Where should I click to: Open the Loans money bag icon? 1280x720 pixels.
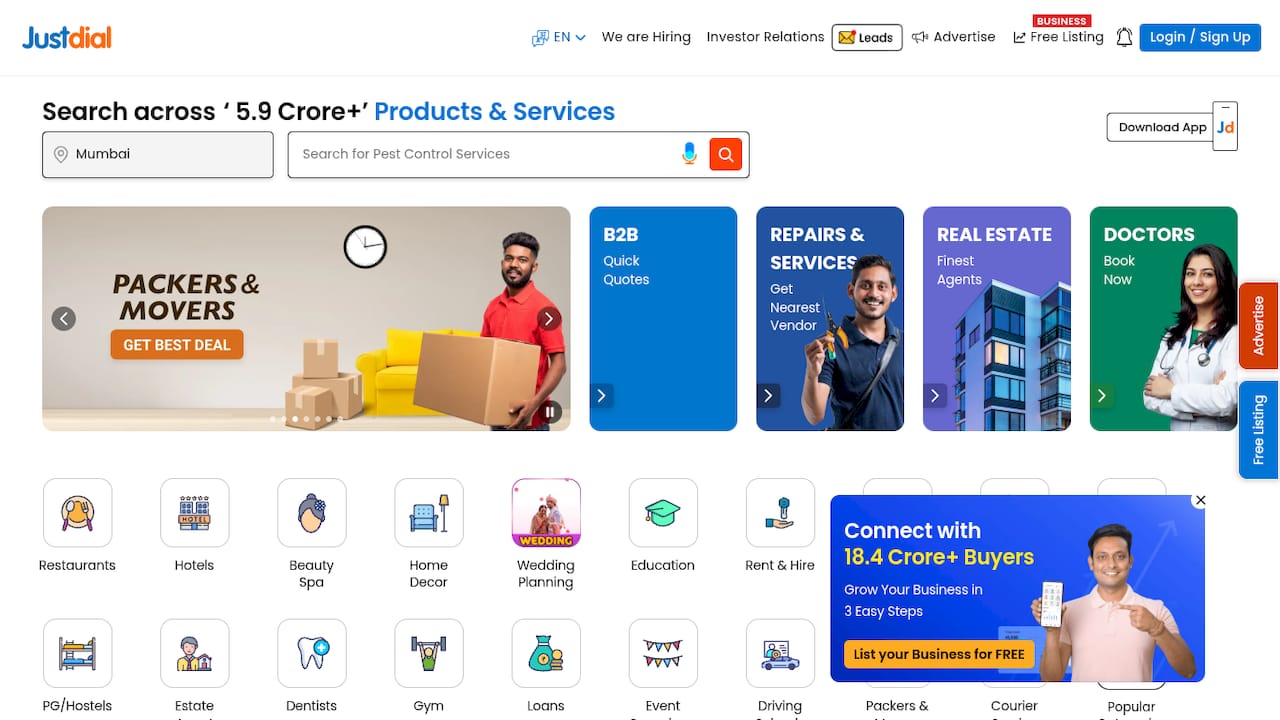pyautogui.click(x=545, y=653)
